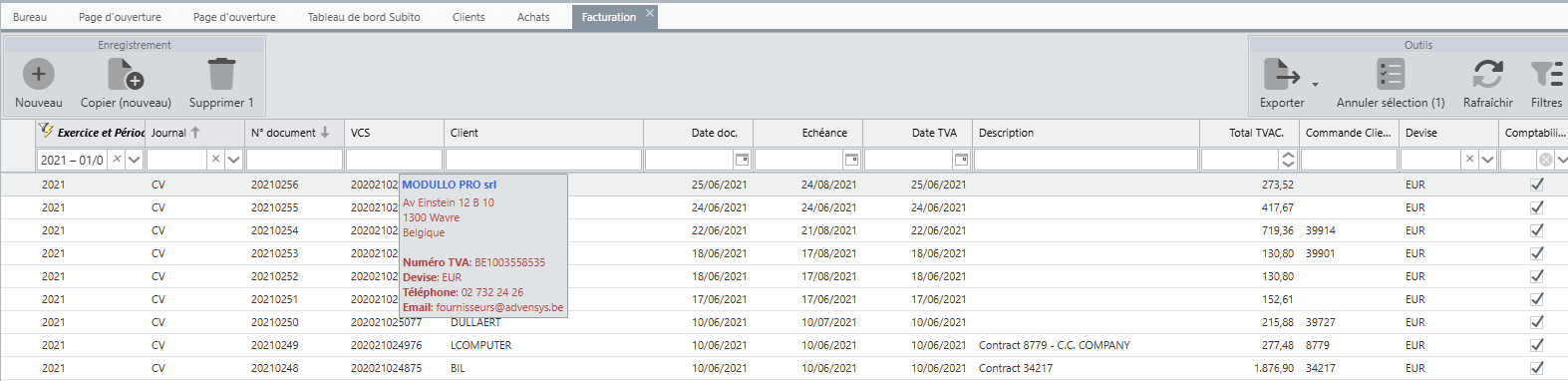Click the Description filter input field
1568x381 pixels.
[x=1086, y=160]
